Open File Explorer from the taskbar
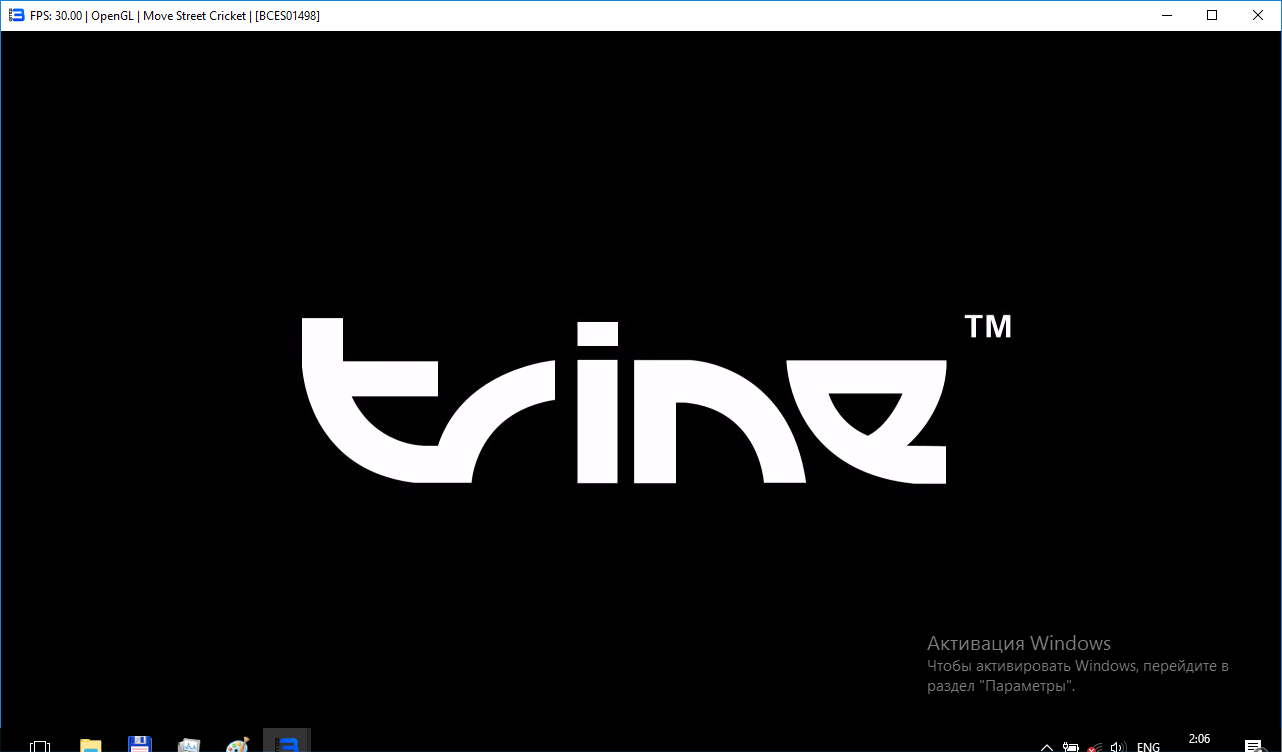1282x752 pixels. tap(91, 745)
